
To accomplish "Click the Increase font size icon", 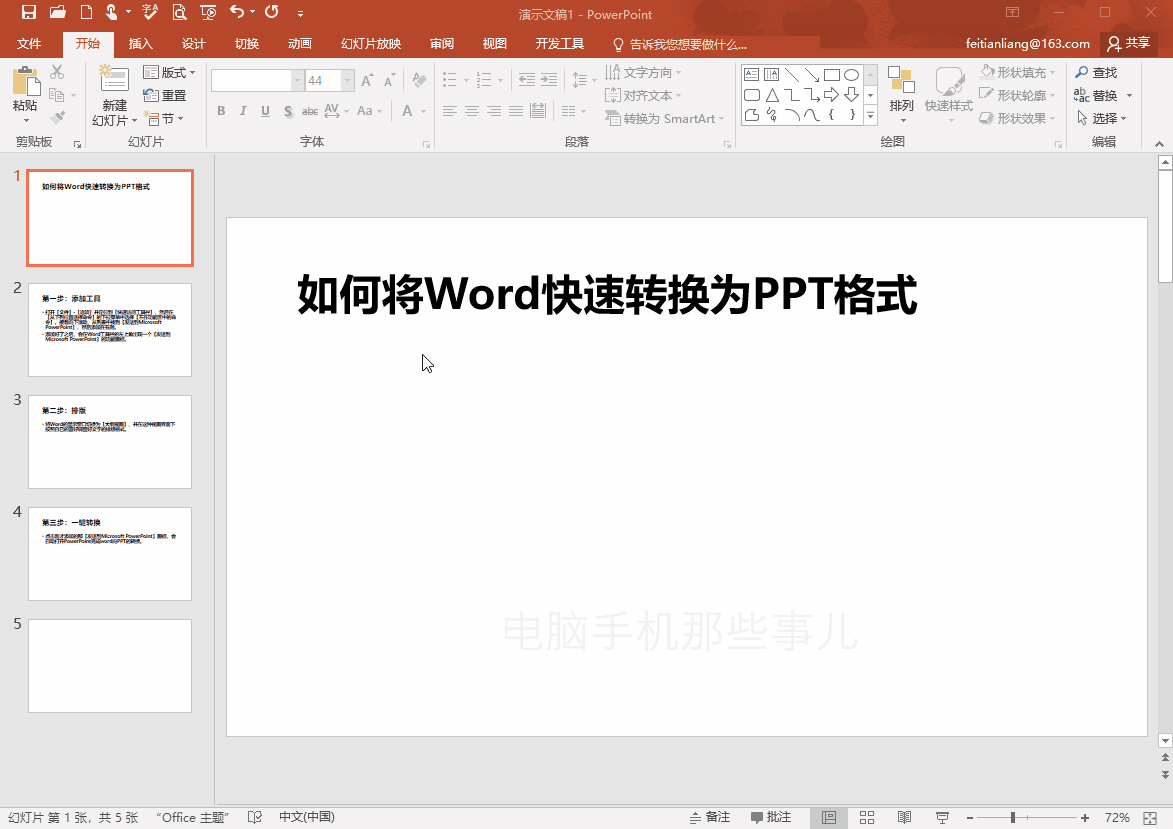I will click(367, 80).
